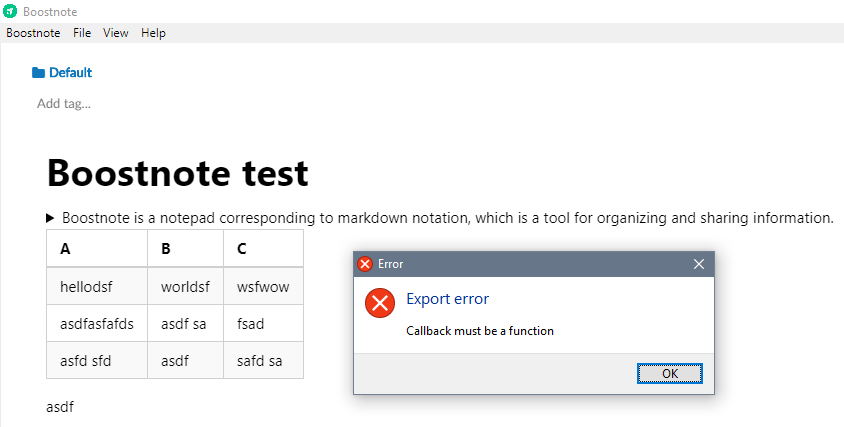Click the Boostnote app logo icon

(x=10, y=11)
